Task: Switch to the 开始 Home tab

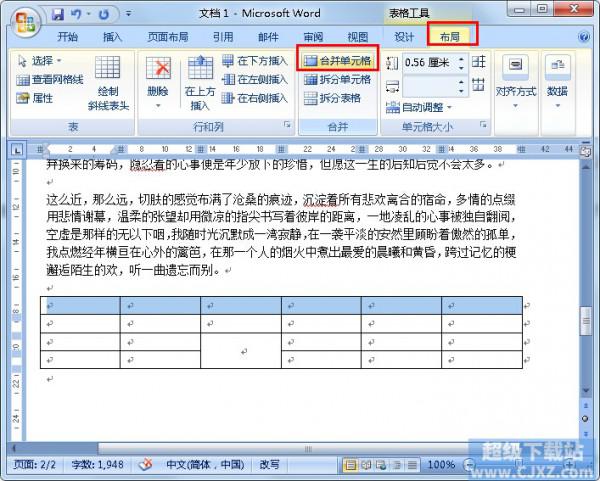Action: pos(68,37)
